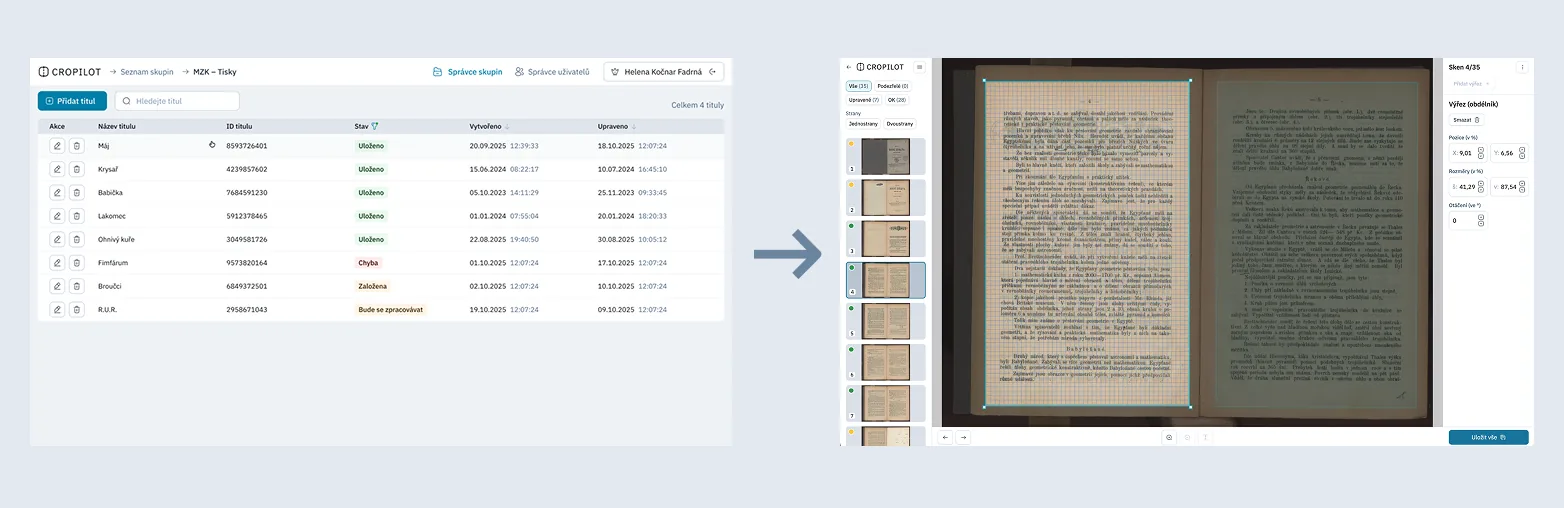Select scan thumbnail number 5
The width and height of the screenshot is (1564, 508).
pyautogui.click(x=886, y=321)
